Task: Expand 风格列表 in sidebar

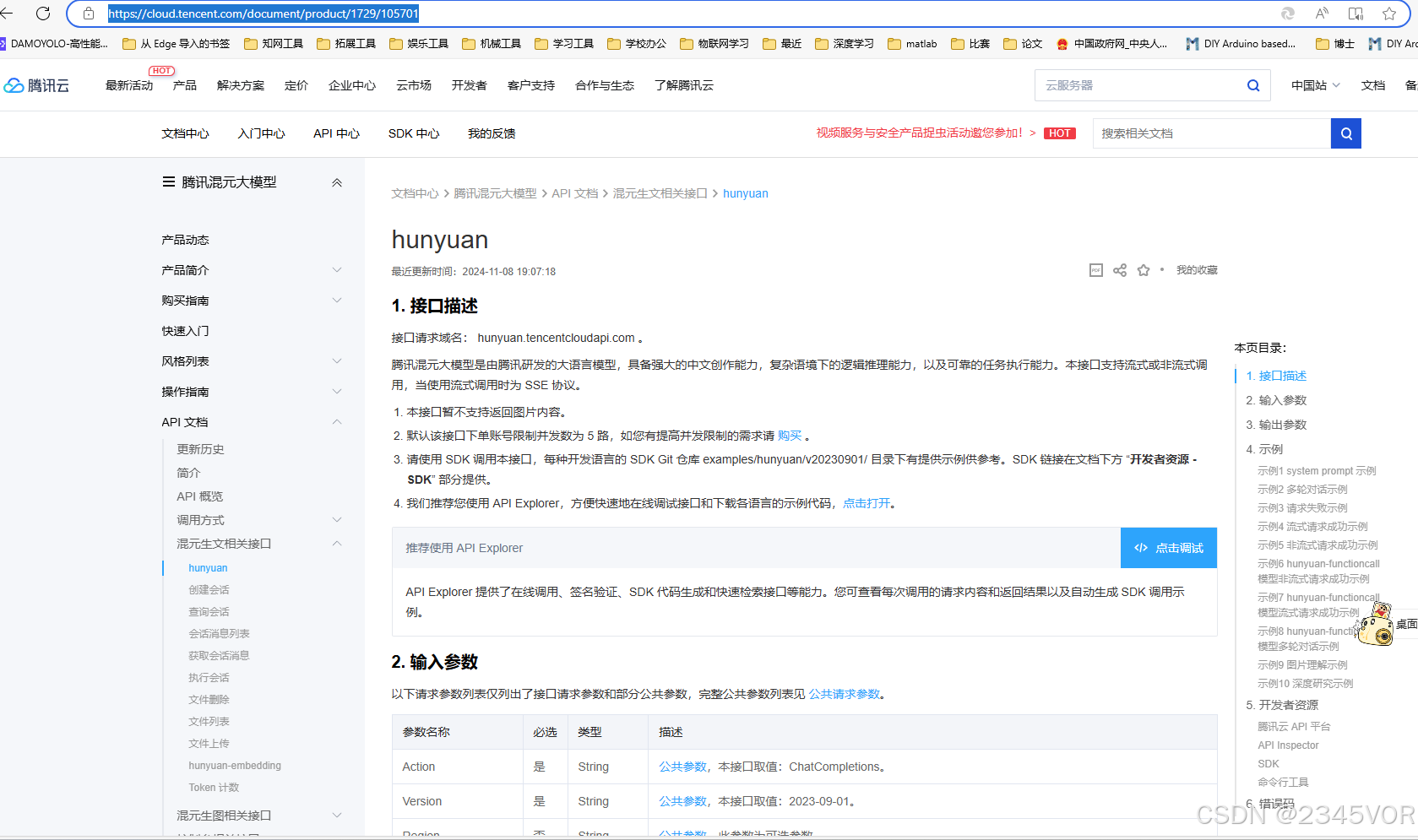Action: point(337,361)
